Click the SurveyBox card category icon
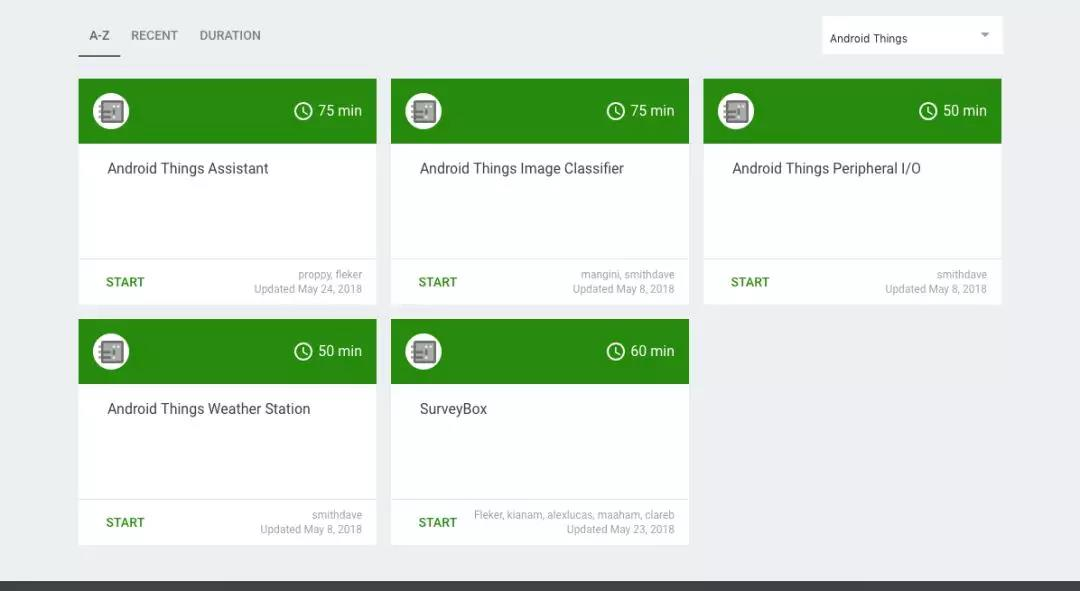Image resolution: width=1080 pixels, height=591 pixels. (x=424, y=351)
